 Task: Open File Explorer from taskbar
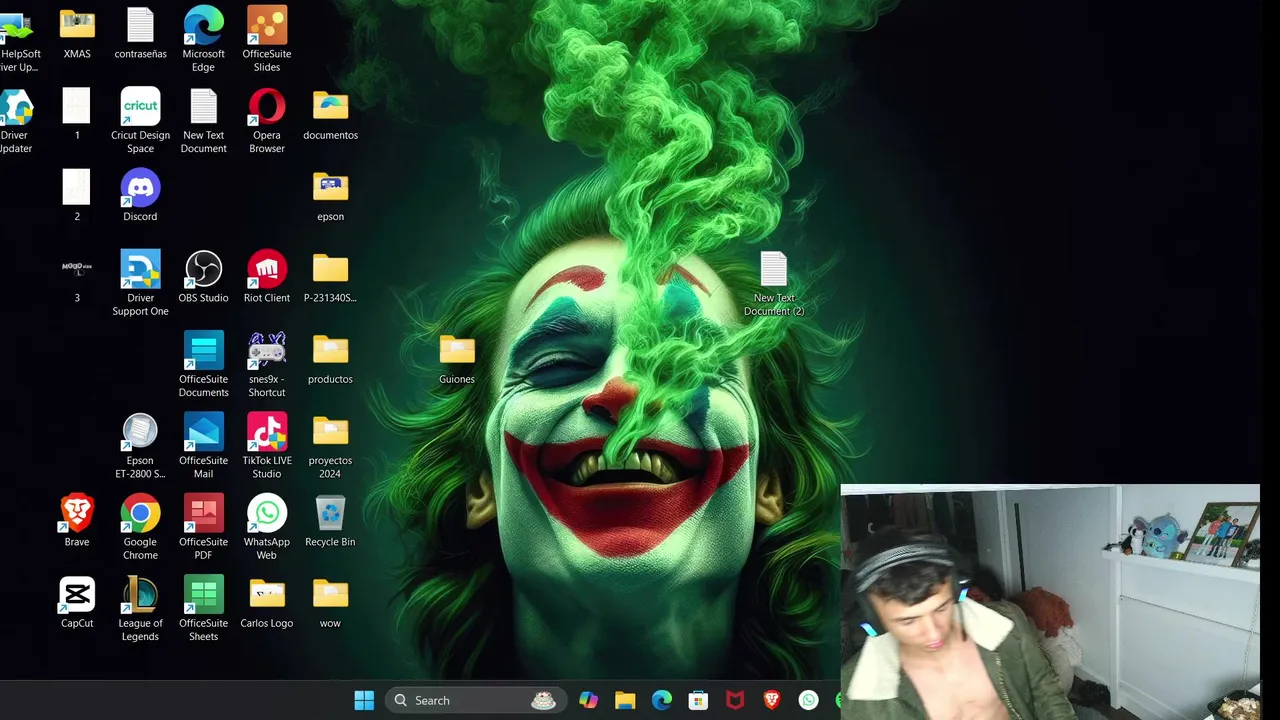pos(625,700)
